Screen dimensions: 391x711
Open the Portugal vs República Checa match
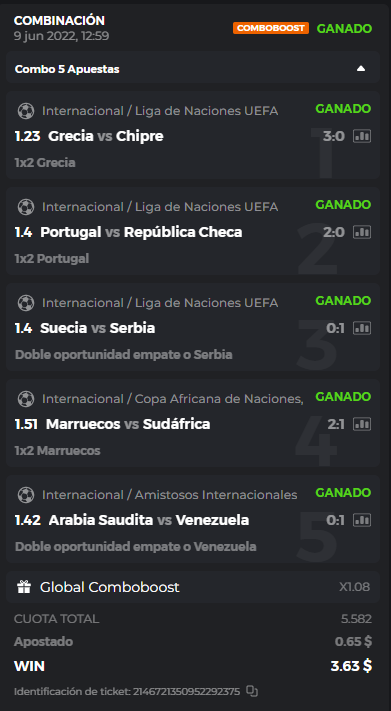click(x=141, y=232)
